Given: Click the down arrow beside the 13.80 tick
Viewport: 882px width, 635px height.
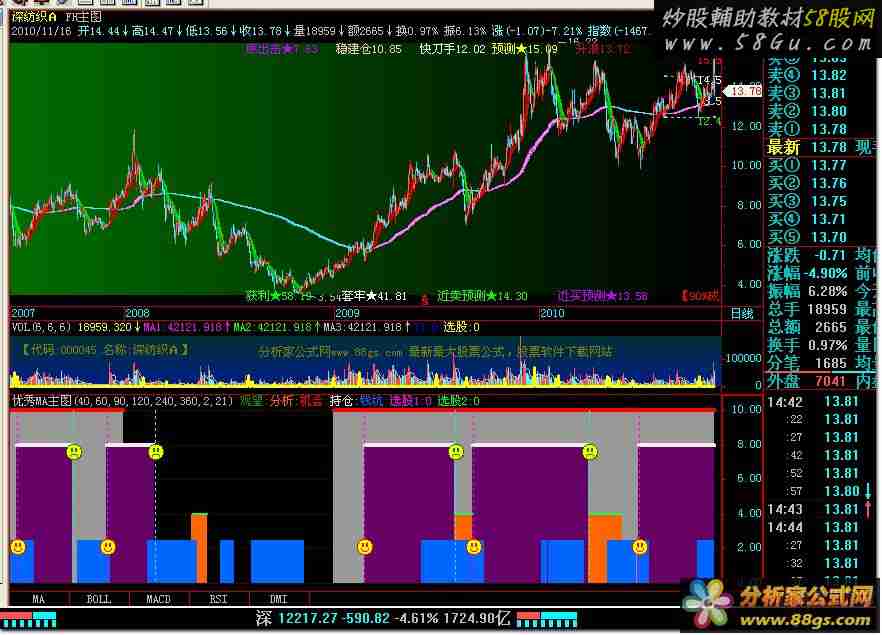Looking at the screenshot, I should tap(869, 490).
